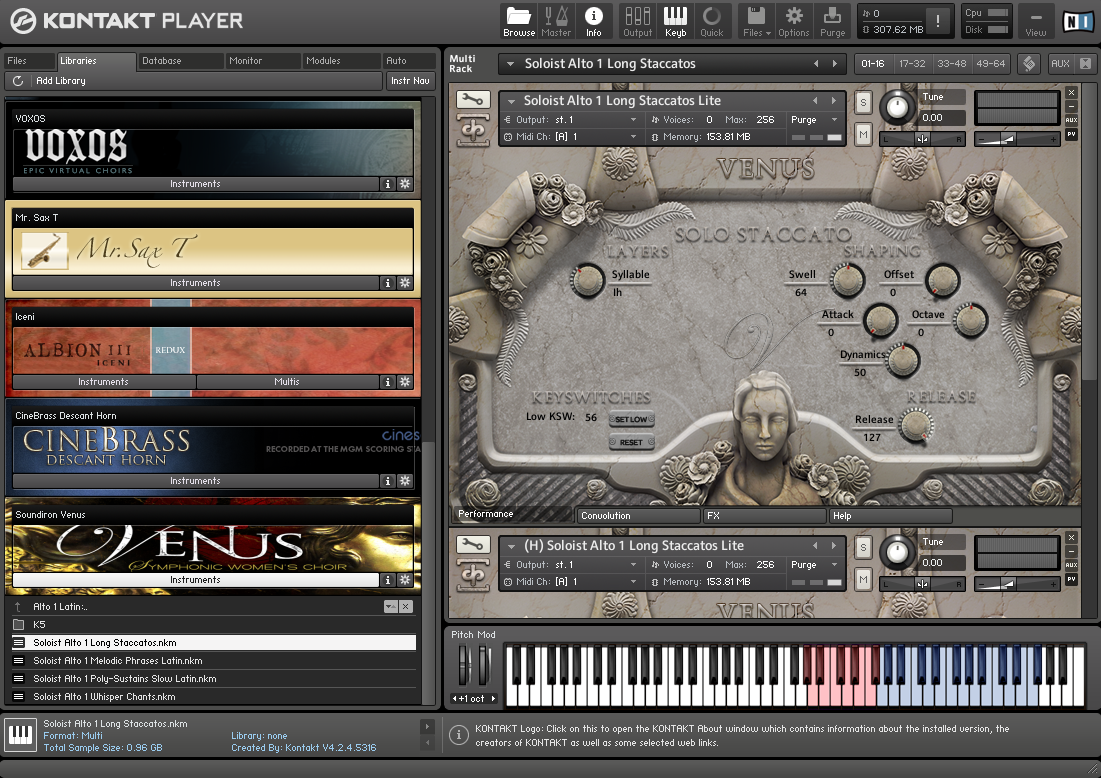
Task: Open the FX instrument tab
Action: [765, 515]
